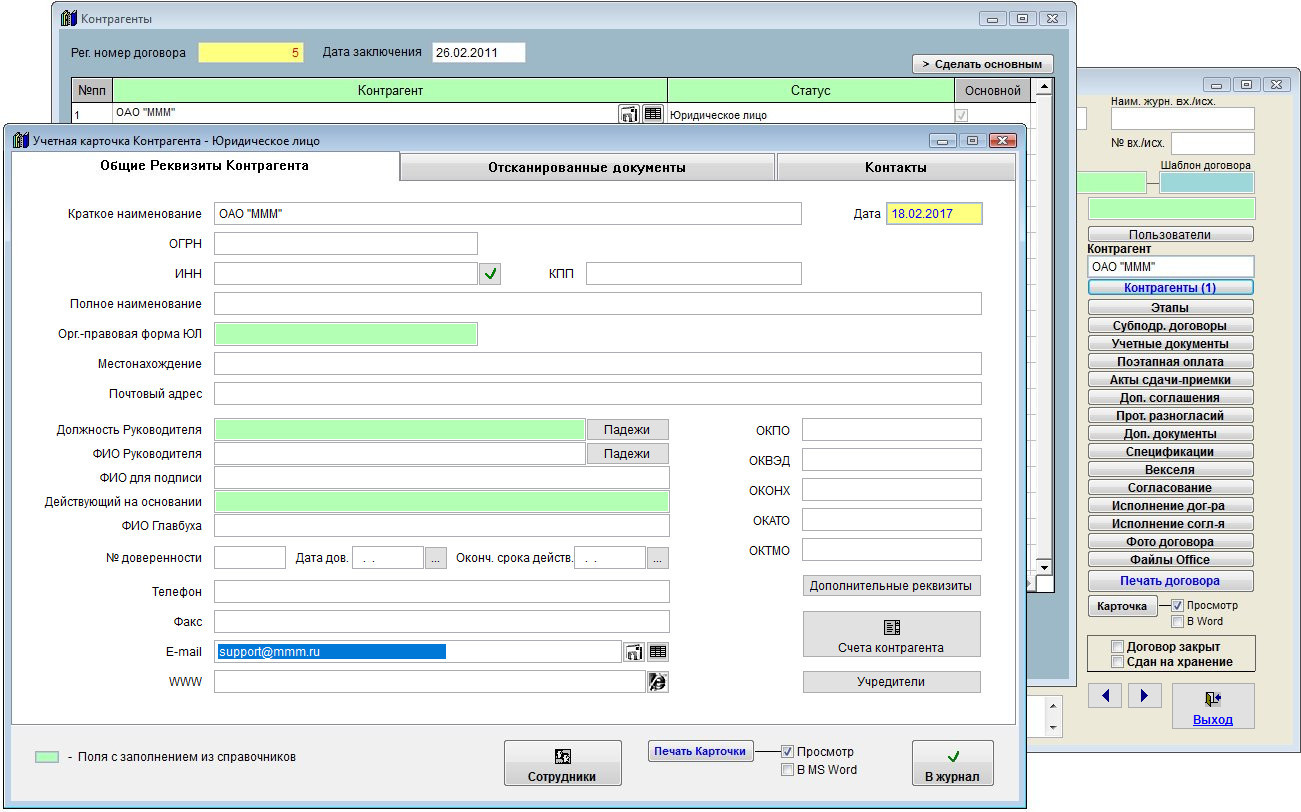Image resolution: width=1301 pixels, height=812 pixels.
Task: Check the Сдан на хранение option
Action: [1118, 662]
